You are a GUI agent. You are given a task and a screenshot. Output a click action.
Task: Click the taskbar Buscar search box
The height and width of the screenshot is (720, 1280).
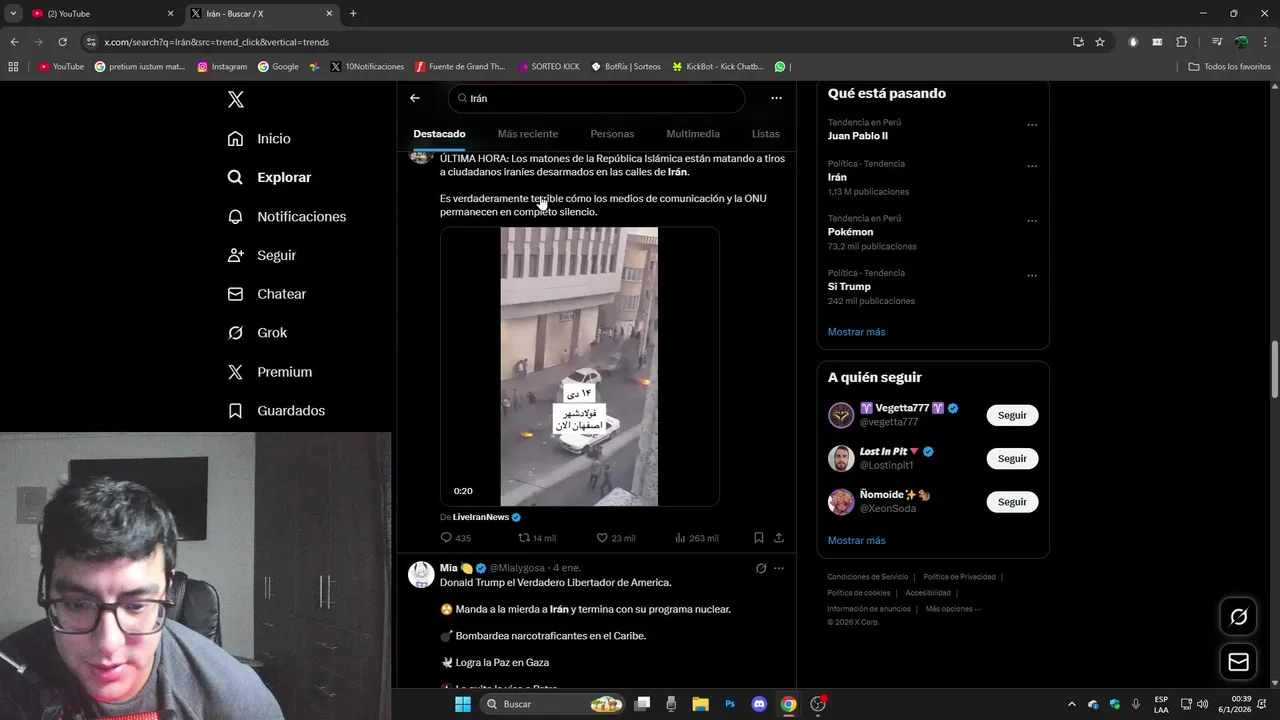coord(554,704)
